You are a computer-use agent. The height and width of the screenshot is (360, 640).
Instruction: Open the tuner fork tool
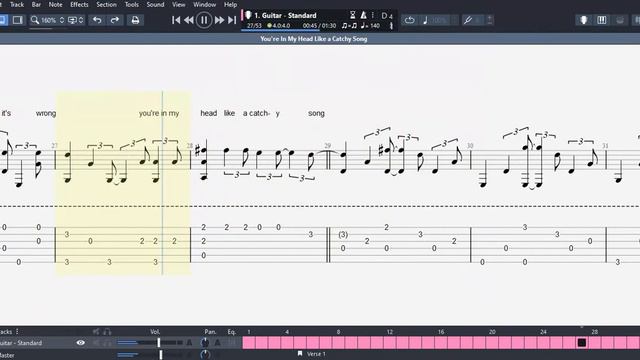(x=468, y=20)
